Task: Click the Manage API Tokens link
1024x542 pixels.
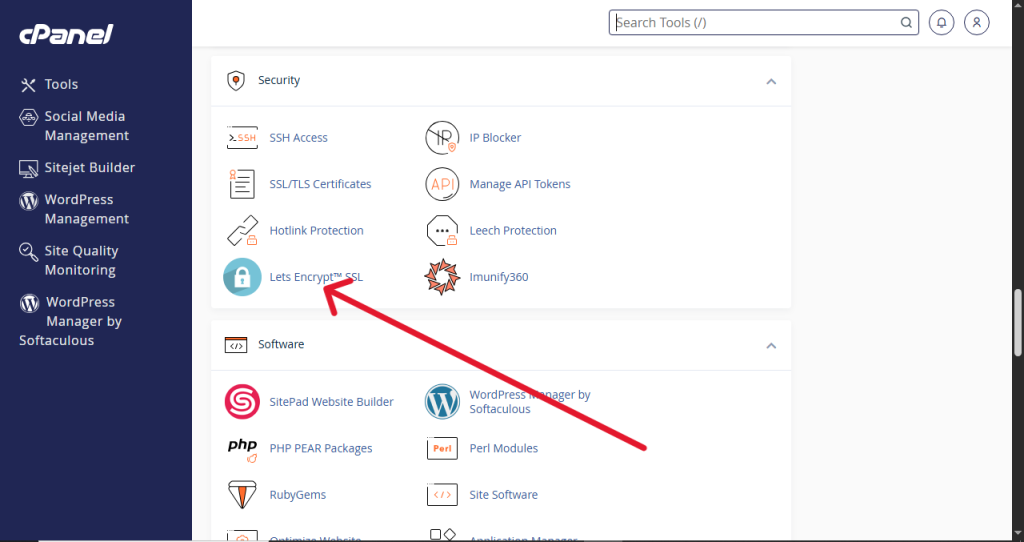Action: click(520, 184)
